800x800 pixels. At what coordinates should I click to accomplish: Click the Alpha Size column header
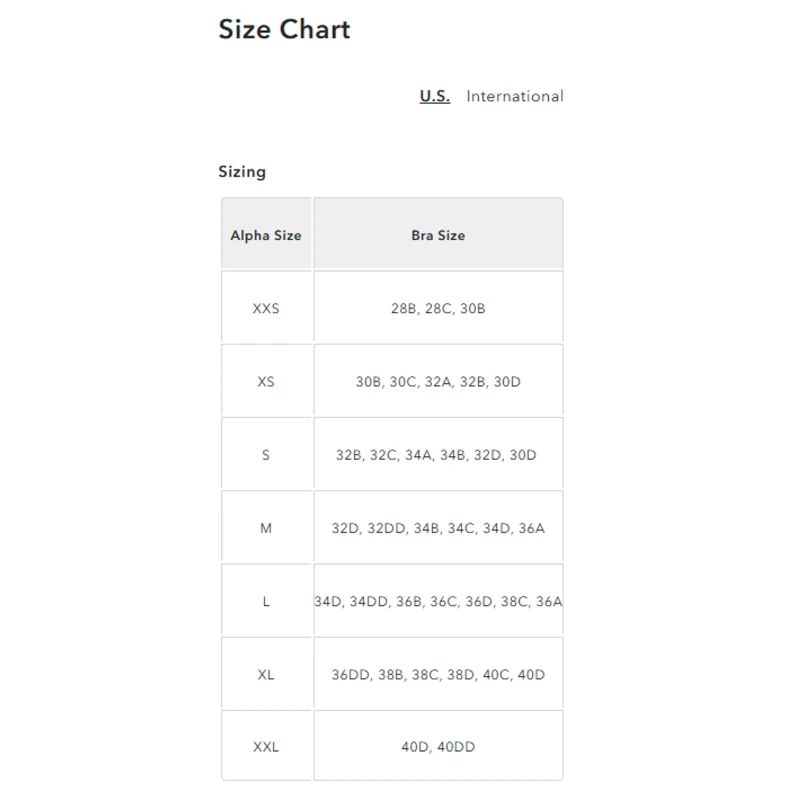click(266, 235)
